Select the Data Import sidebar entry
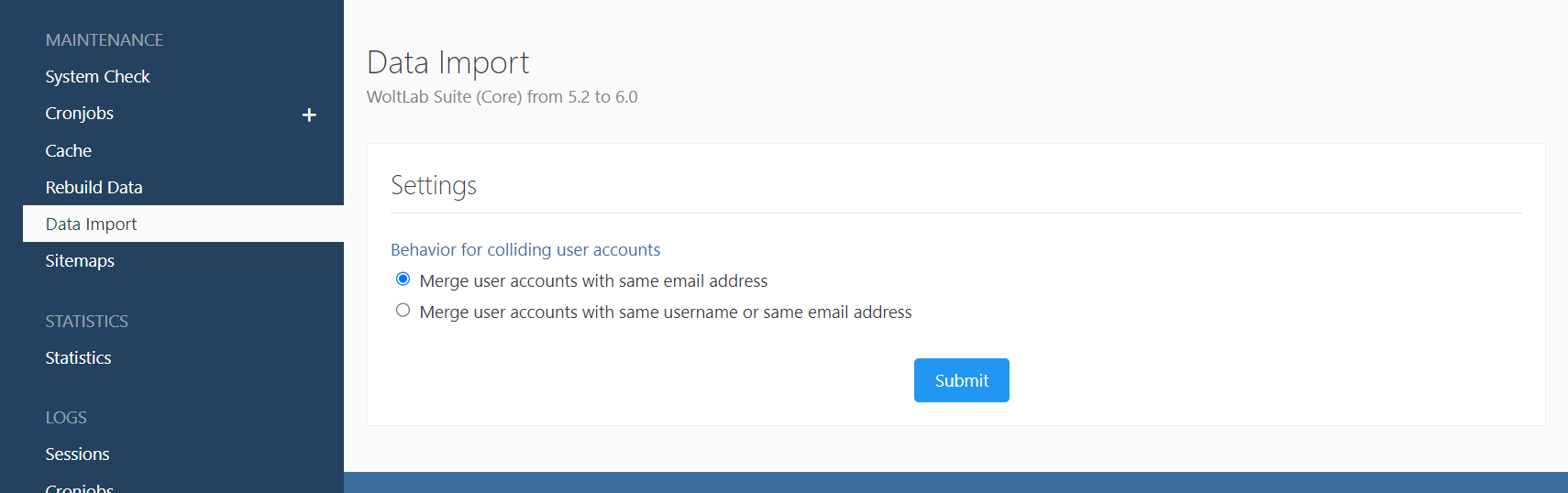This screenshot has height=493, width=1568. pyautogui.click(x=183, y=224)
